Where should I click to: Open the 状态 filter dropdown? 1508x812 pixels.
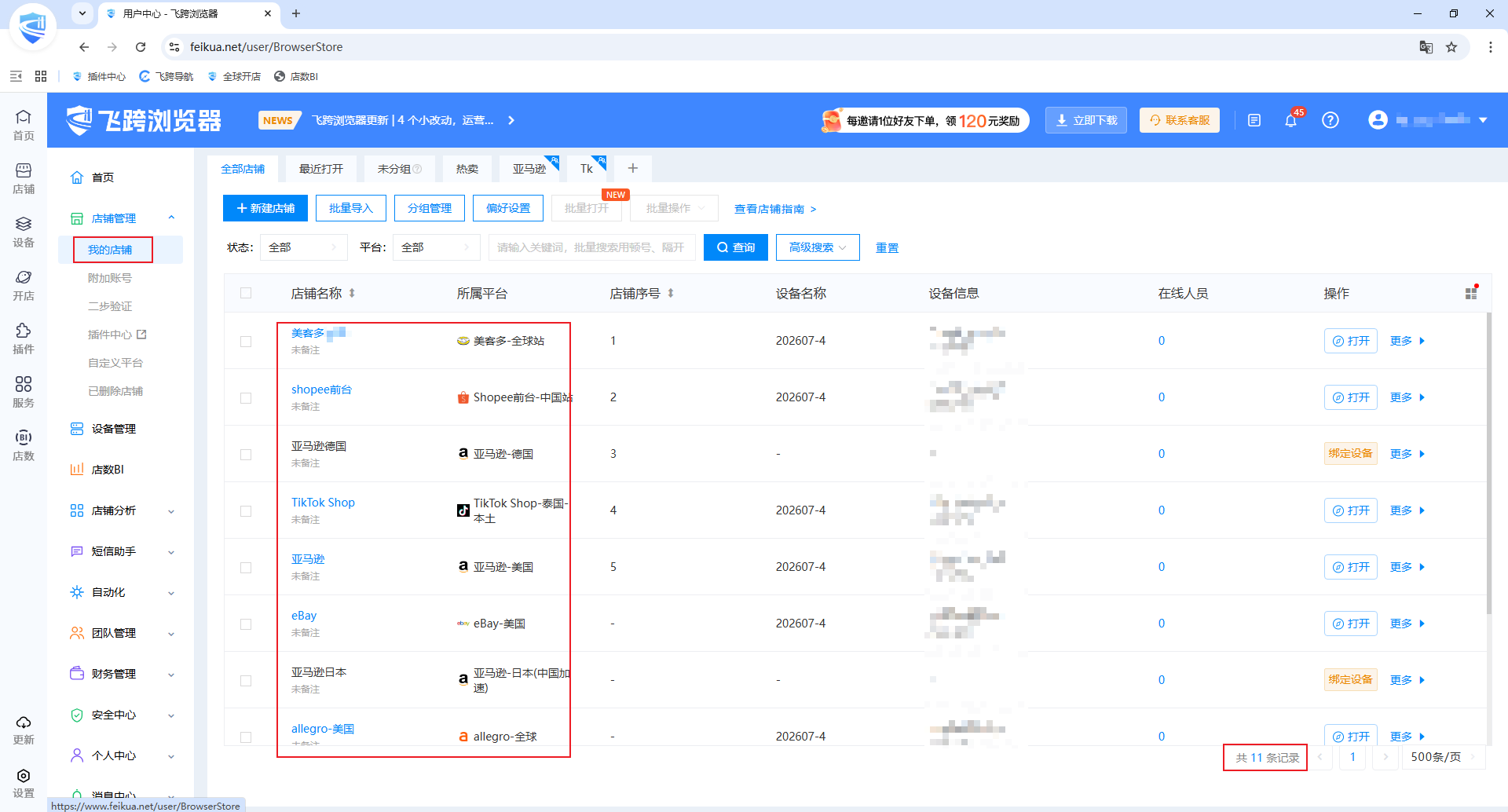pyautogui.click(x=303, y=247)
